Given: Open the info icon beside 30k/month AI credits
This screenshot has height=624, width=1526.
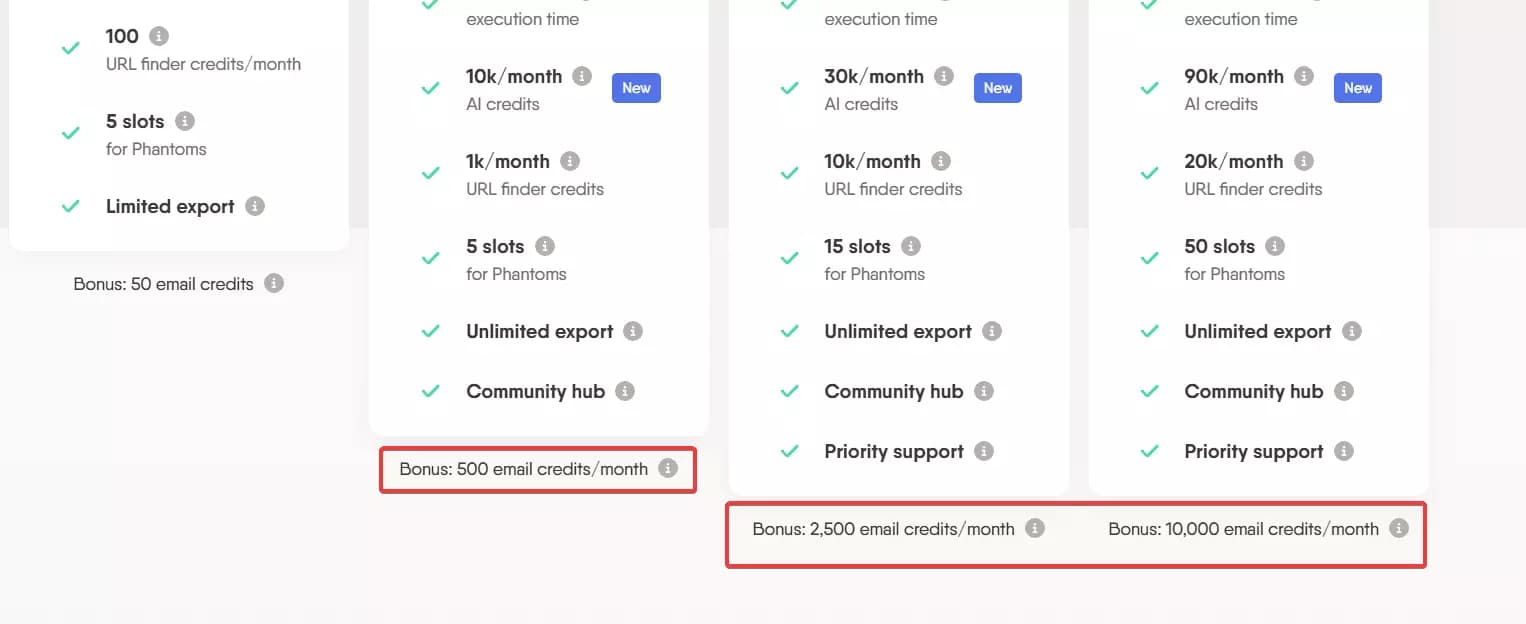Looking at the screenshot, I should pyautogui.click(x=945, y=75).
